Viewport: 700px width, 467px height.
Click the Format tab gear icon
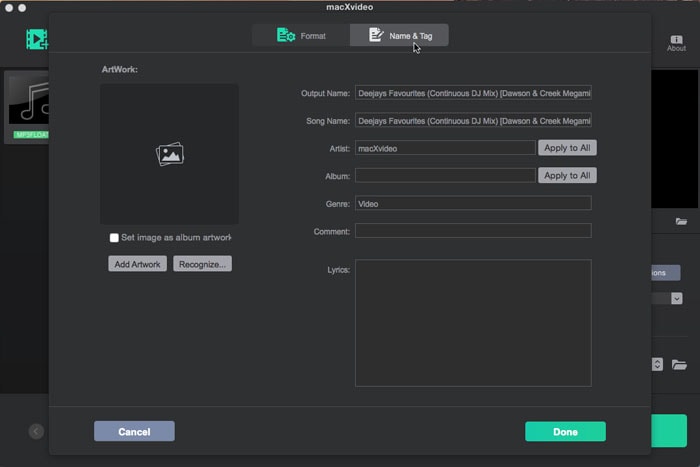pyautogui.click(x=286, y=35)
